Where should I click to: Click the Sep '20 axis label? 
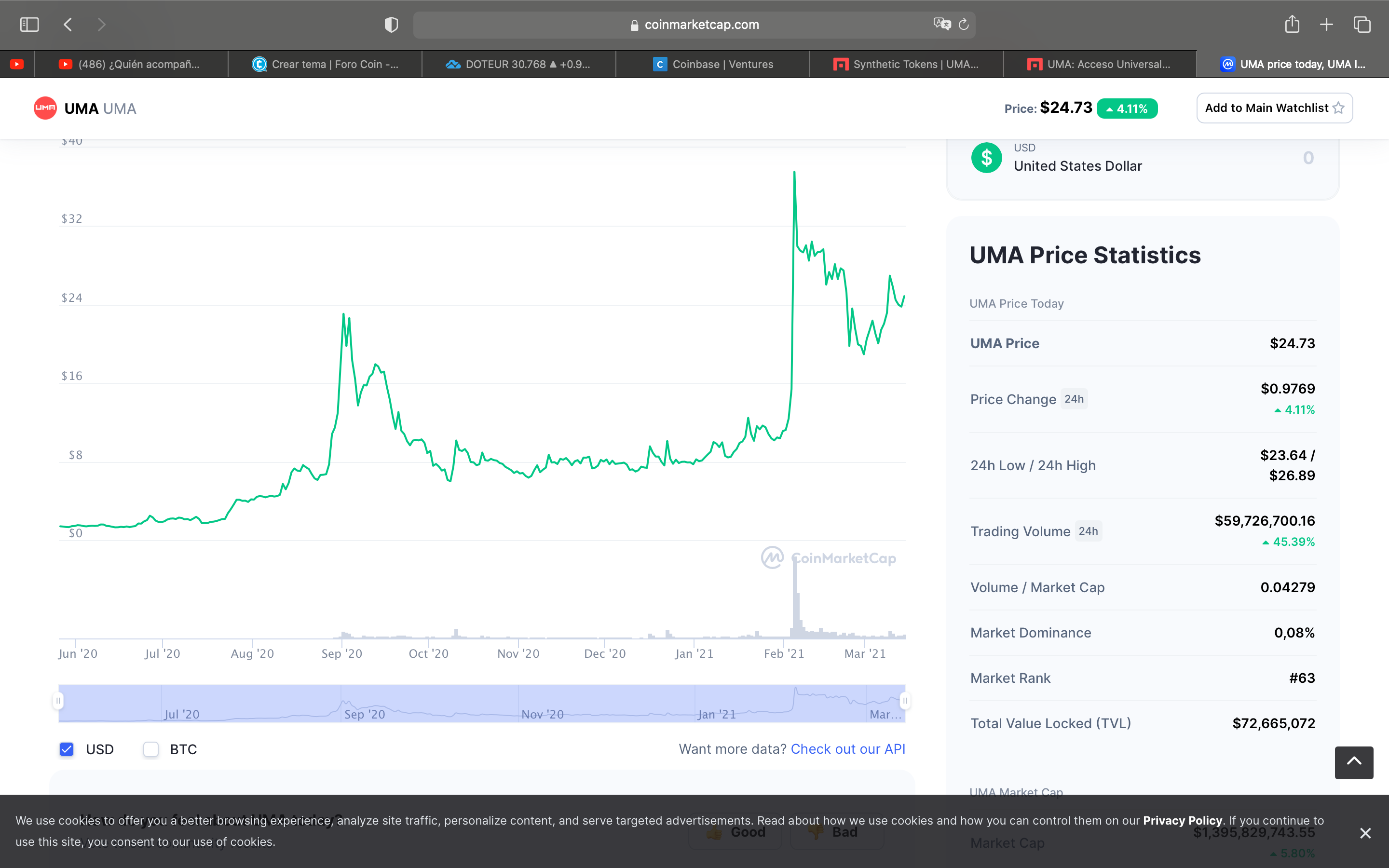tap(341, 653)
